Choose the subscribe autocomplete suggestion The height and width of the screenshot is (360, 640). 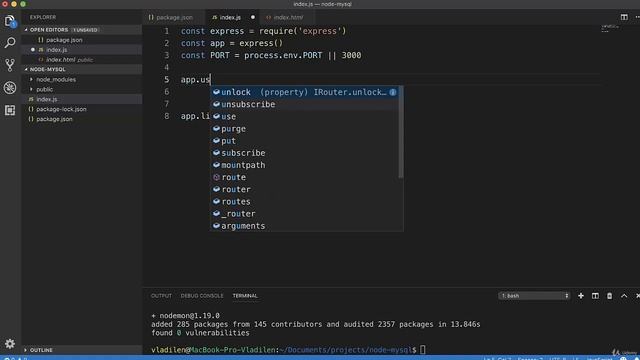304,153
